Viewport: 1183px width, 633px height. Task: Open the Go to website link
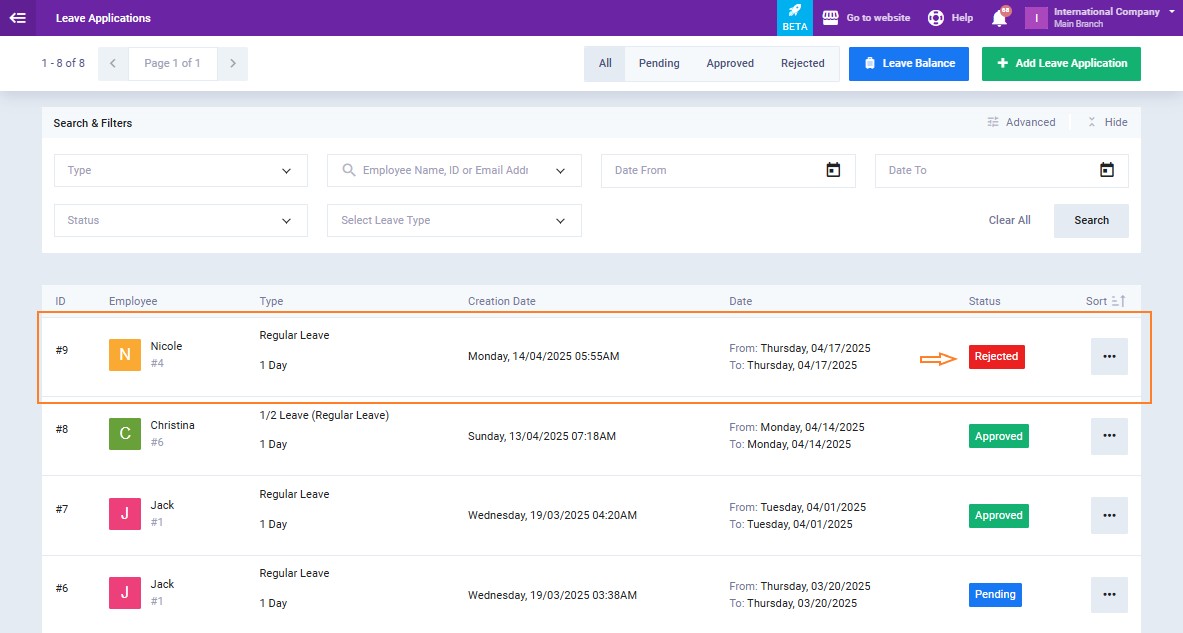tap(878, 17)
